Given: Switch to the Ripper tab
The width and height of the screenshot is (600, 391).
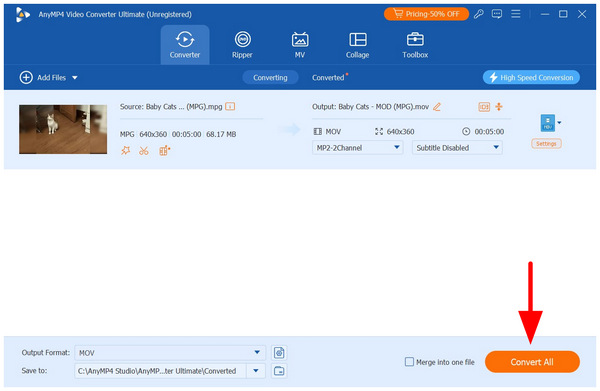Looking at the screenshot, I should pyautogui.click(x=242, y=45).
